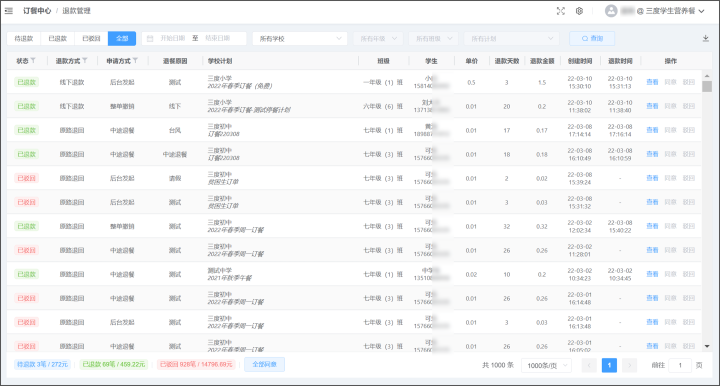
Task: Enter fullscreen mode via the expand icon
Action: point(561,11)
